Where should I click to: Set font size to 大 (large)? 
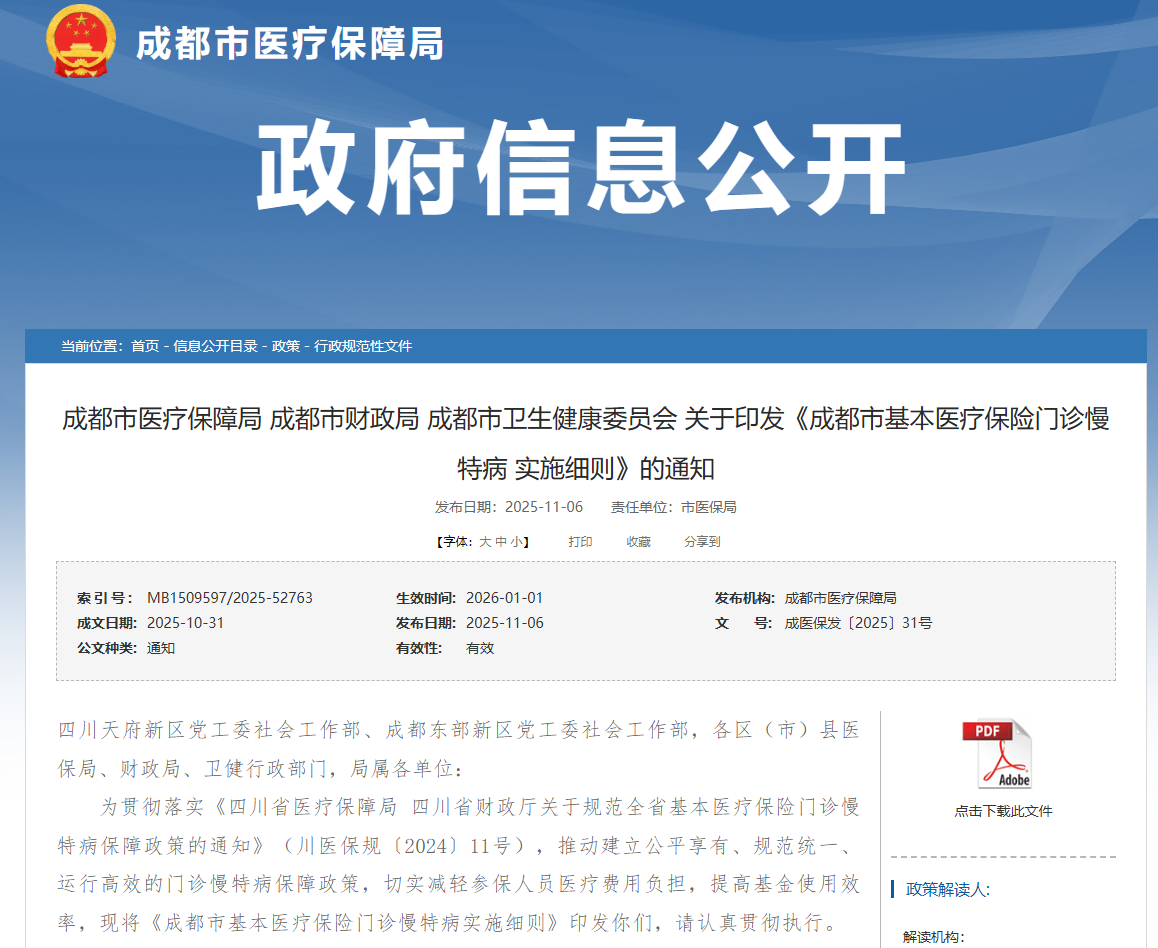(485, 541)
